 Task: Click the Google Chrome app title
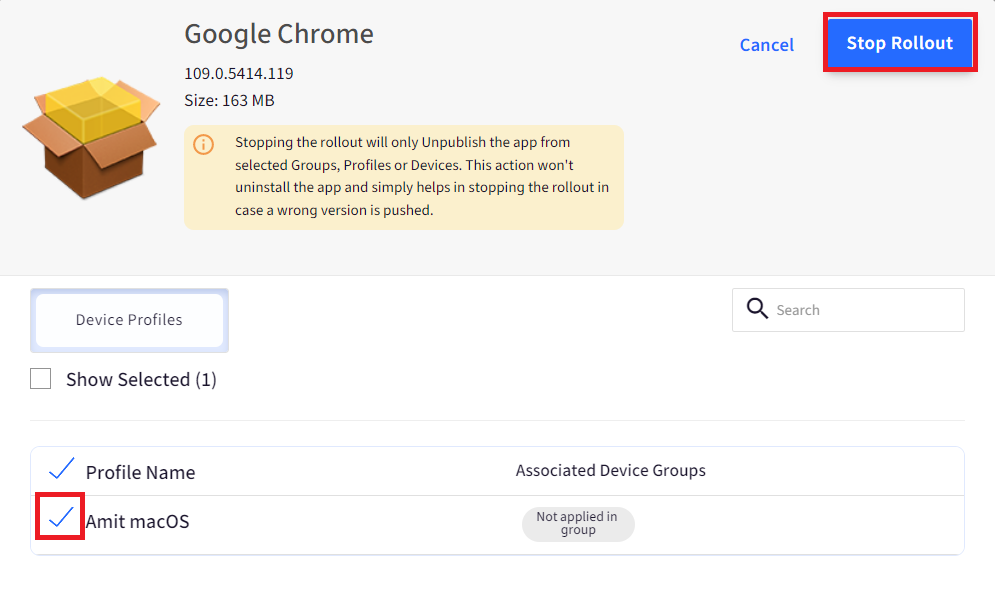click(279, 34)
